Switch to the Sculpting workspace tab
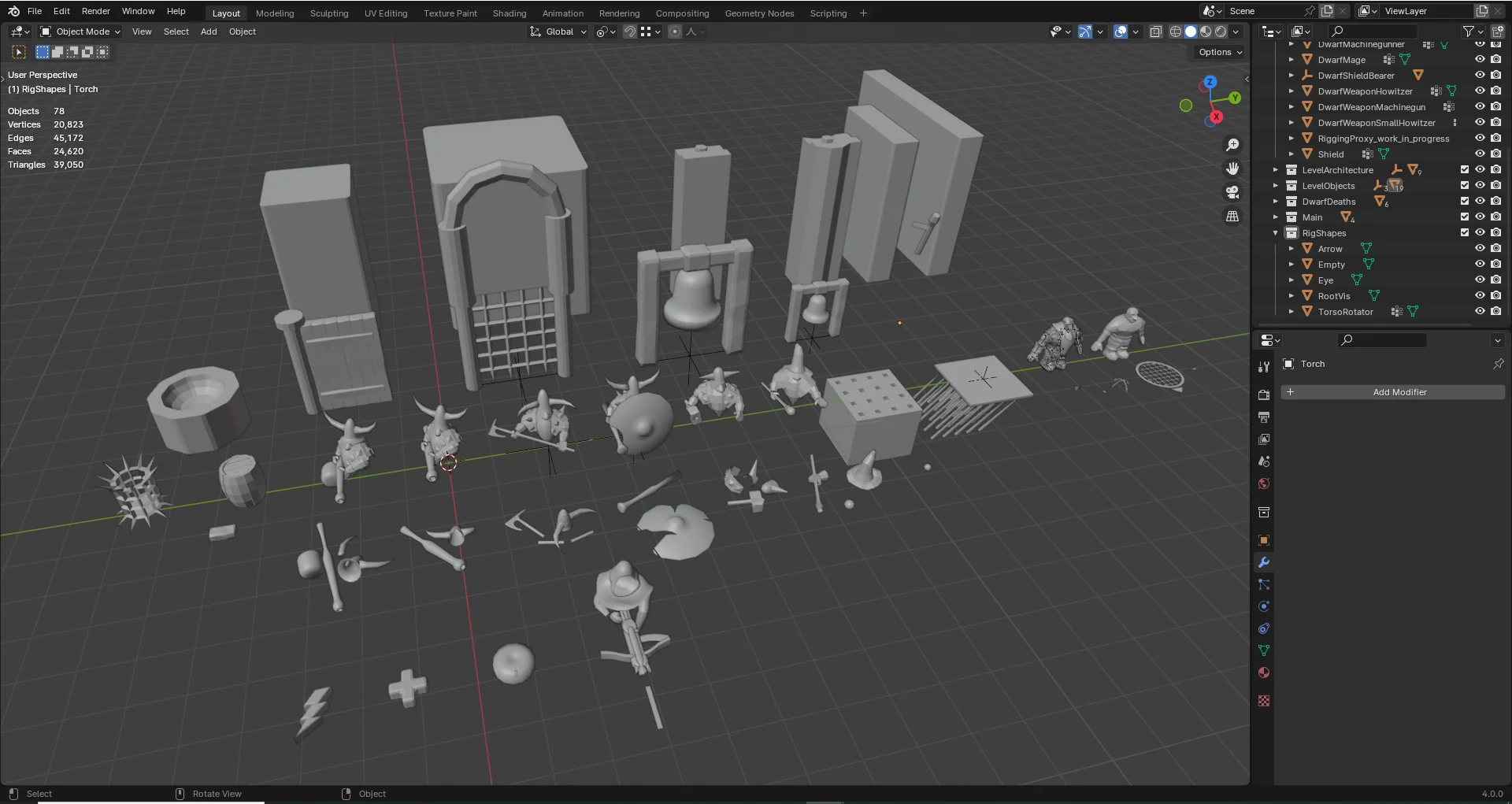Viewport: 1512px width, 804px height. click(328, 13)
